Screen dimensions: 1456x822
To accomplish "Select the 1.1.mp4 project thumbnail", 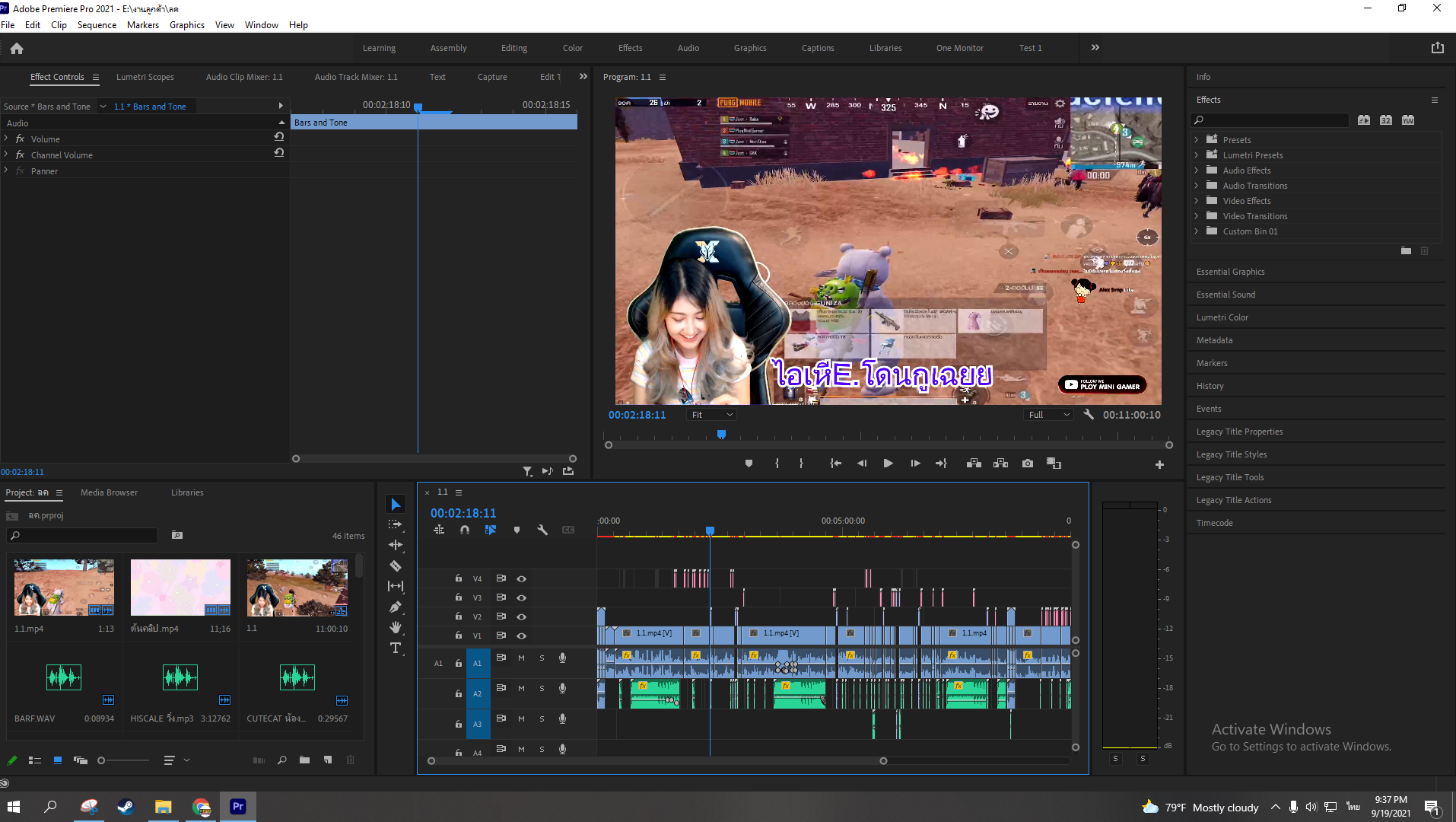I will pos(64,588).
